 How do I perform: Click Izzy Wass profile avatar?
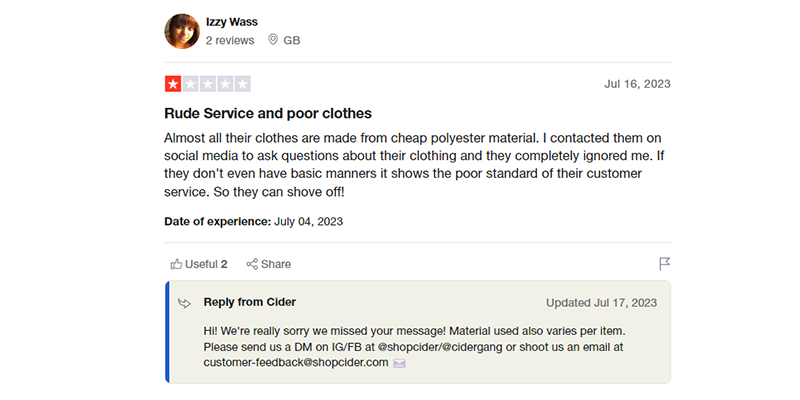coord(182,31)
